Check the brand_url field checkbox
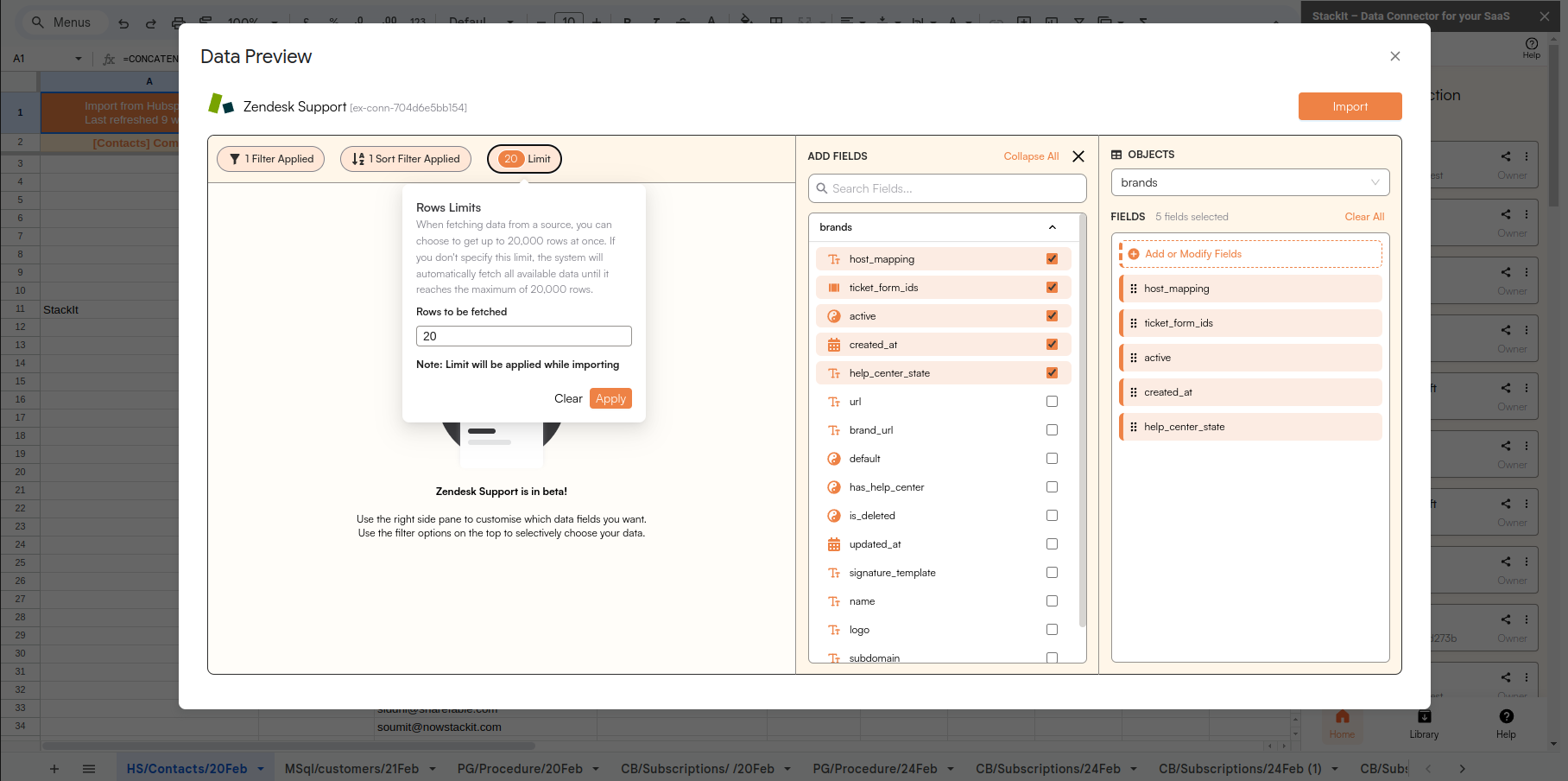Image resolution: width=1568 pixels, height=781 pixels. (1052, 430)
